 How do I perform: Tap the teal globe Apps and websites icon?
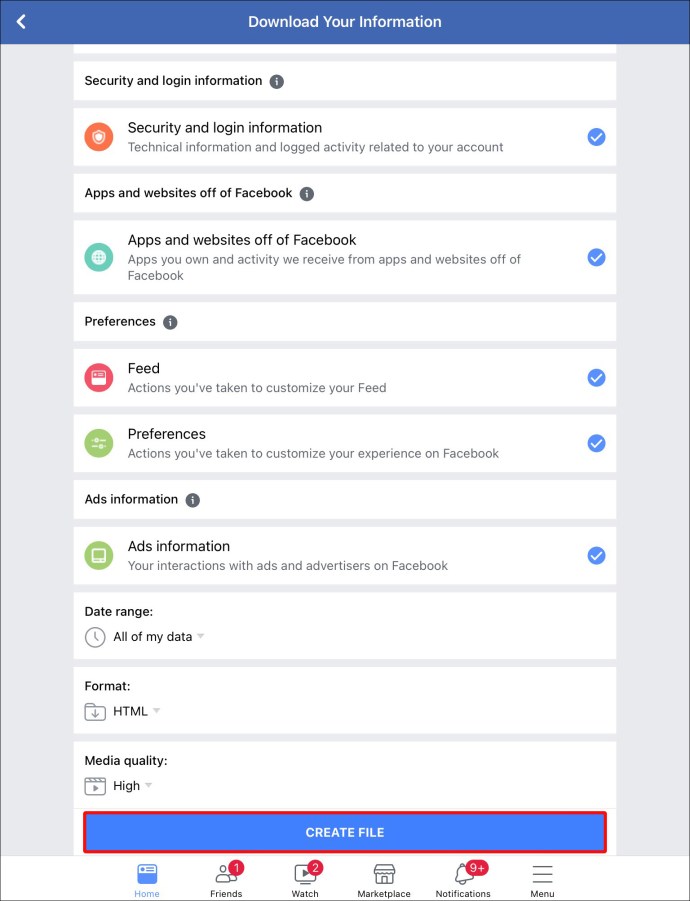tap(99, 257)
